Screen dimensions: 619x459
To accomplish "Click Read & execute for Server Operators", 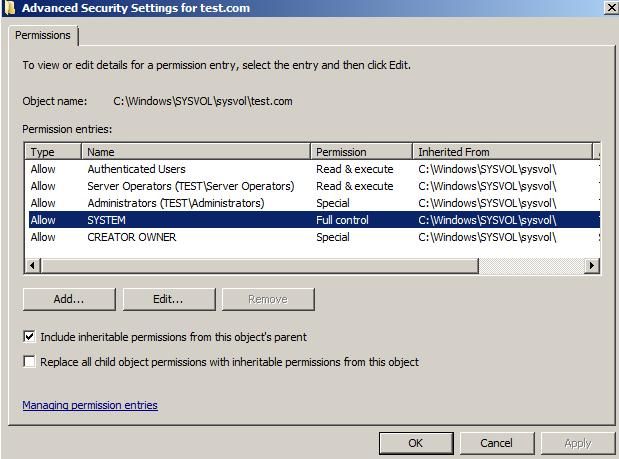I will (355, 186).
